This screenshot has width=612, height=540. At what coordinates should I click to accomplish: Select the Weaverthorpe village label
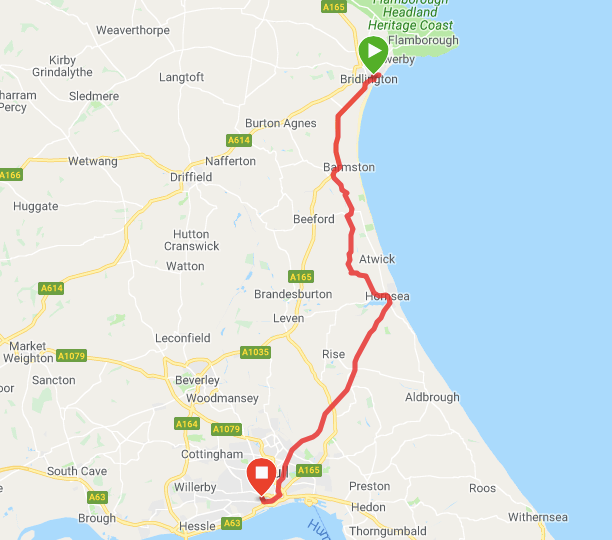point(133,30)
